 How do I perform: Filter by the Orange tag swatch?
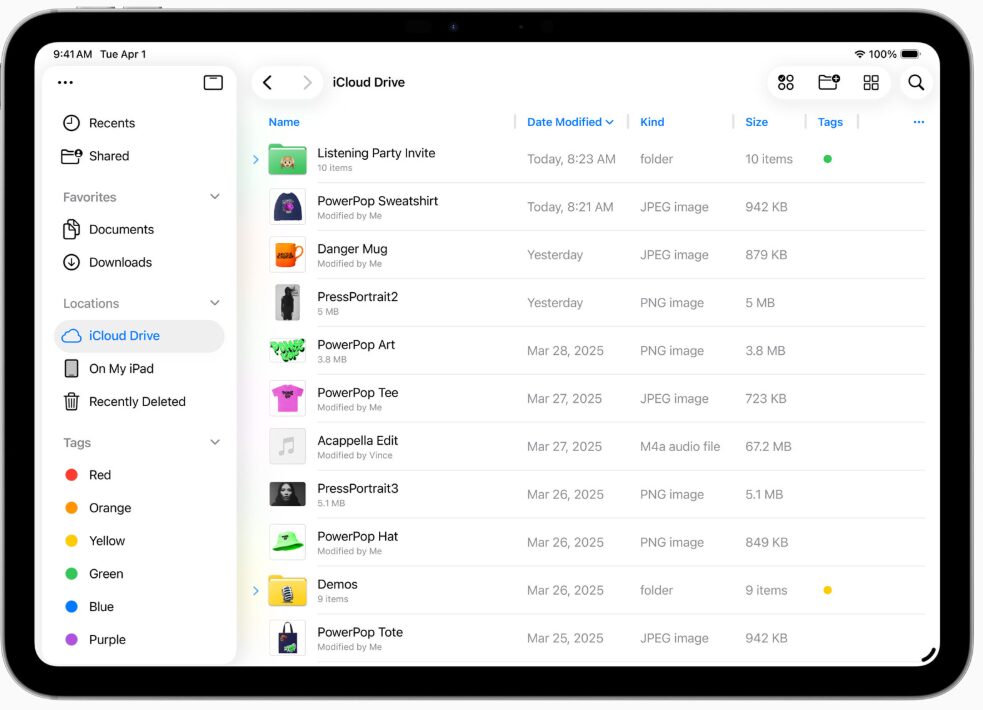[71, 508]
